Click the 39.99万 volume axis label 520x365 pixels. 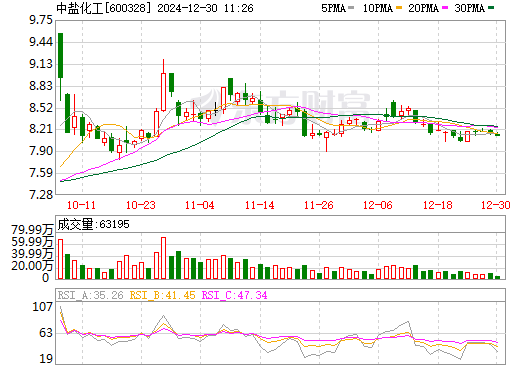pos(32,254)
